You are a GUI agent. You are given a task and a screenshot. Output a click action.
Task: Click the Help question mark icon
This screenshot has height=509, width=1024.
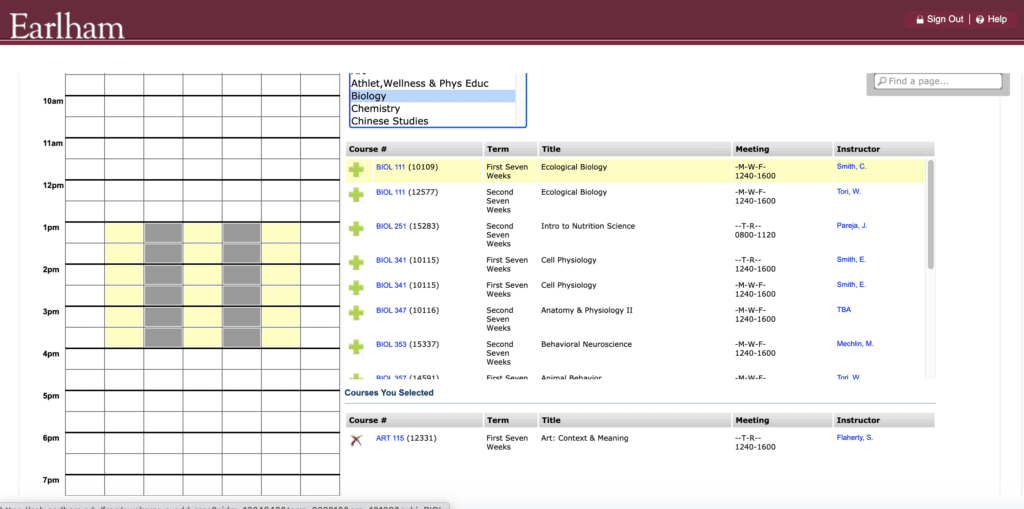pos(979,19)
